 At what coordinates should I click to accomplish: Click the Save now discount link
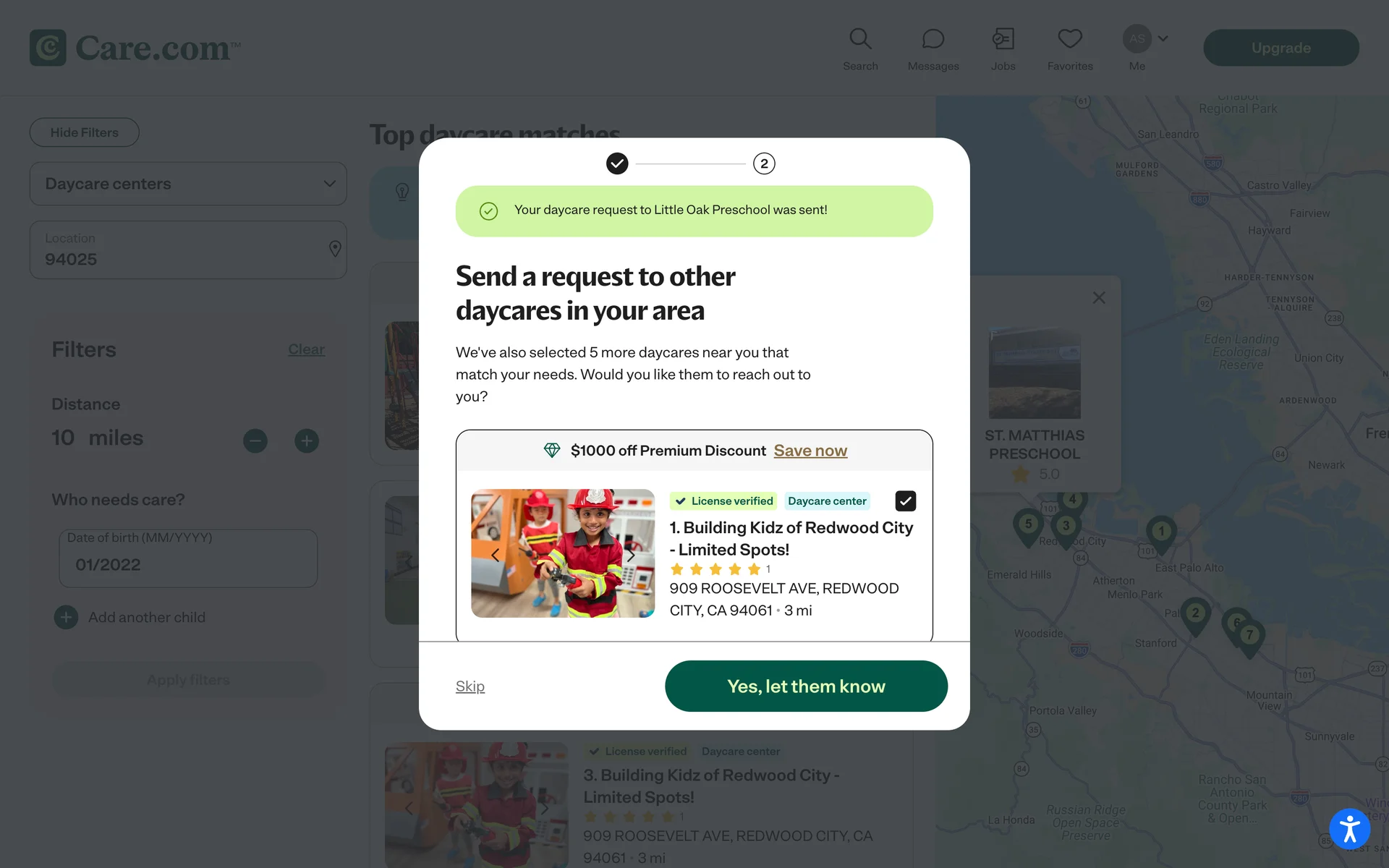pos(810,451)
